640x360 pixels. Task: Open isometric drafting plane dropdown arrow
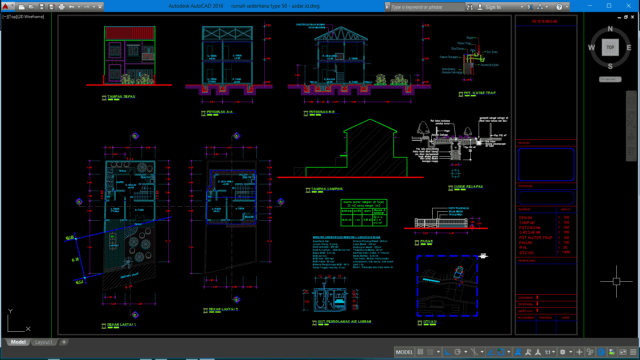click(x=482, y=352)
